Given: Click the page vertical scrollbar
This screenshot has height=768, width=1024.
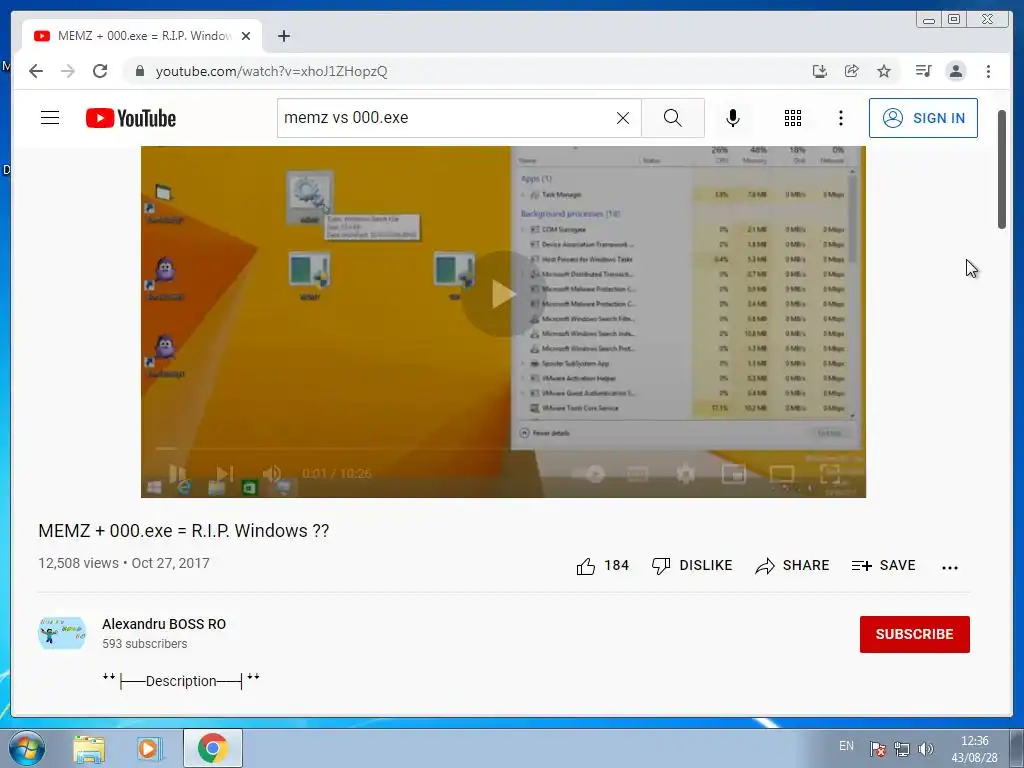Looking at the screenshot, I should click(1002, 170).
